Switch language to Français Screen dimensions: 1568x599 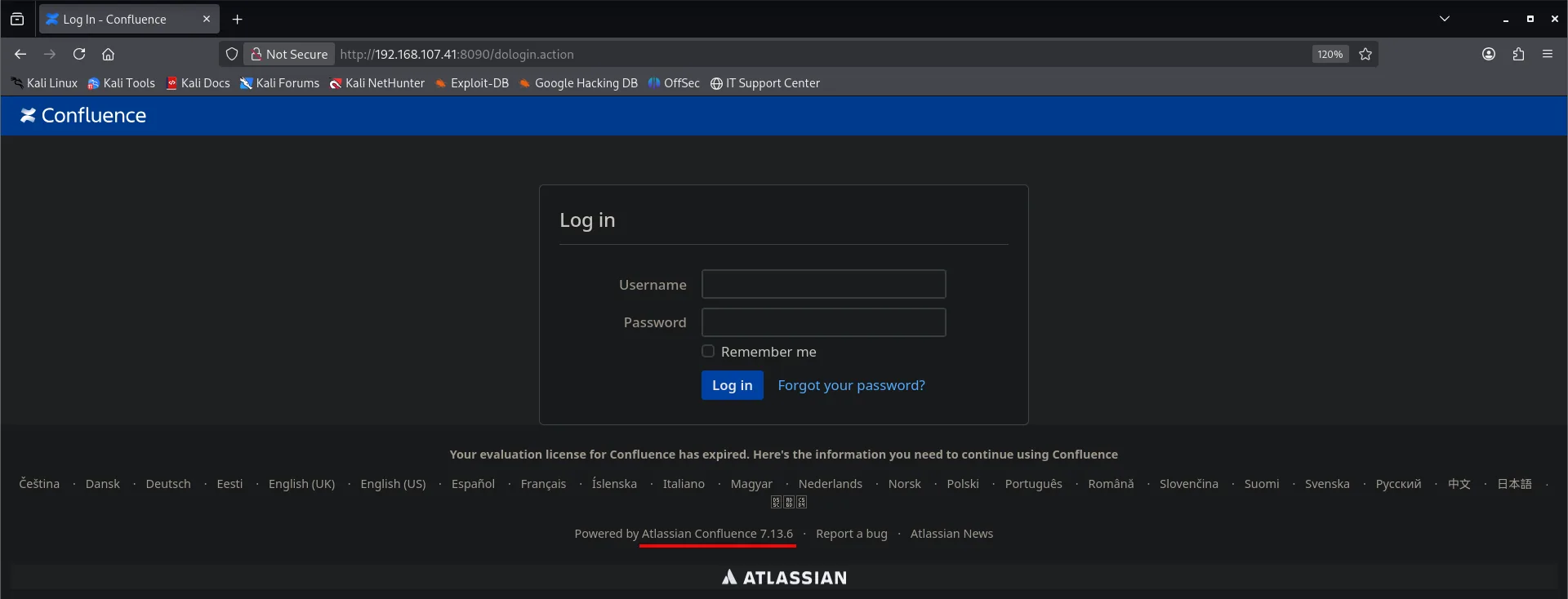(543, 484)
